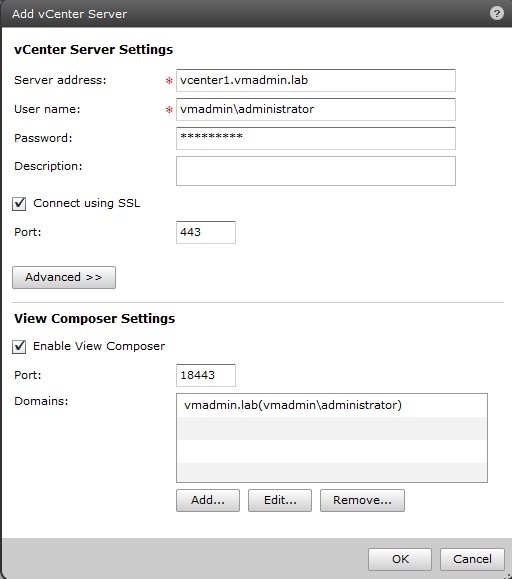This screenshot has height=579, width=512.
Task: Click the Add vCenter Server title bar
Action: click(256, 14)
